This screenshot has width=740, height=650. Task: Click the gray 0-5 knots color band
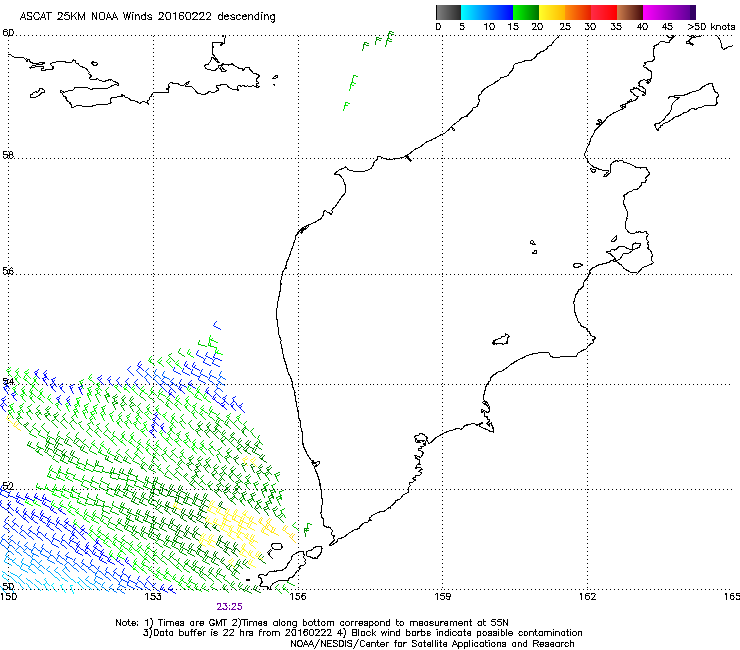pyautogui.click(x=448, y=12)
